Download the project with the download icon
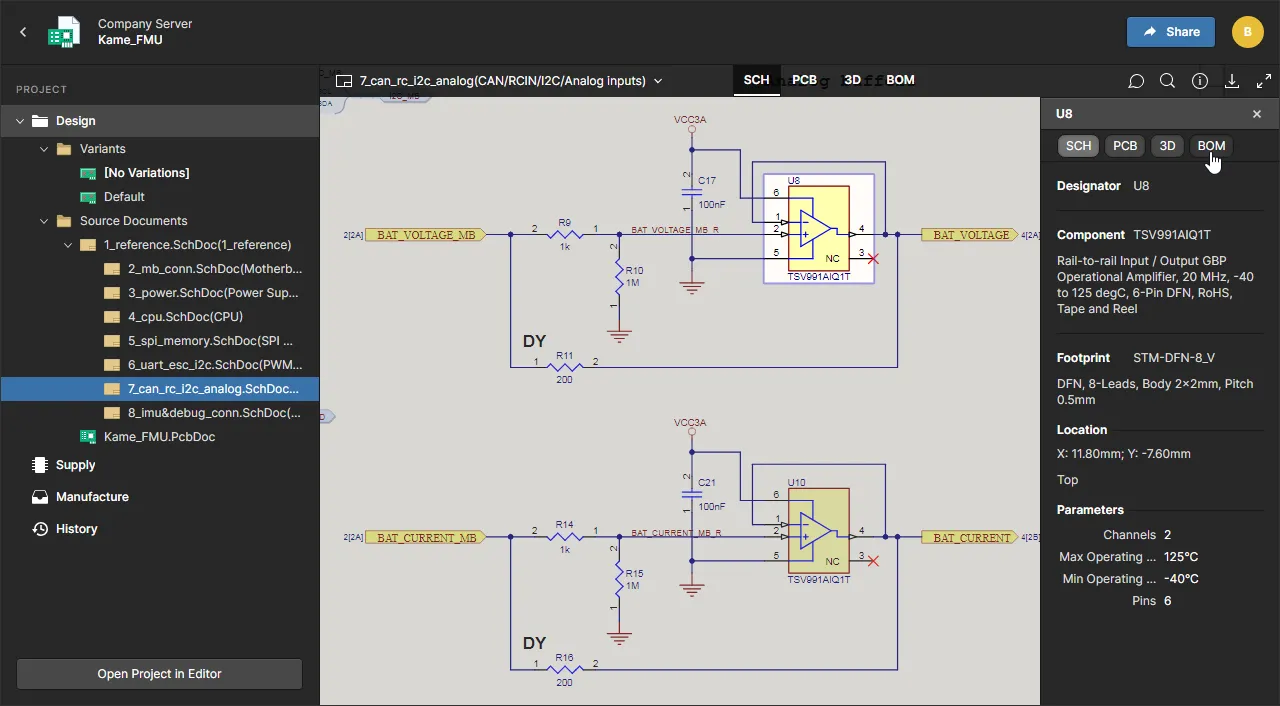This screenshot has width=1280, height=706. [1232, 81]
